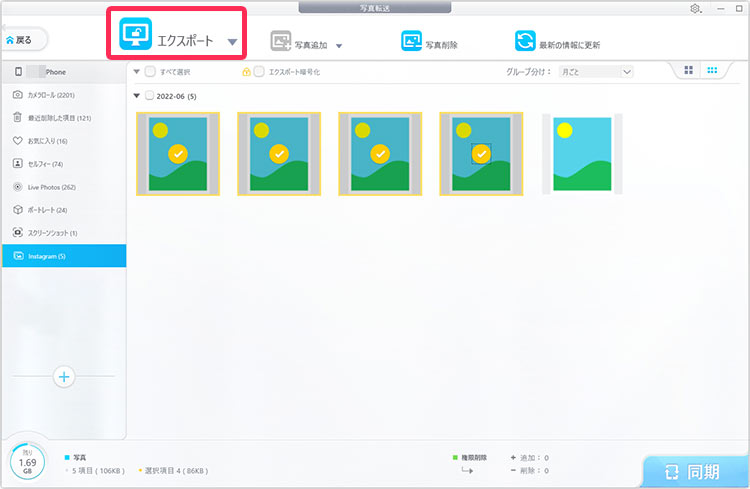Check the 2022-06 group checkbox
The height and width of the screenshot is (489, 750).
pos(150,96)
